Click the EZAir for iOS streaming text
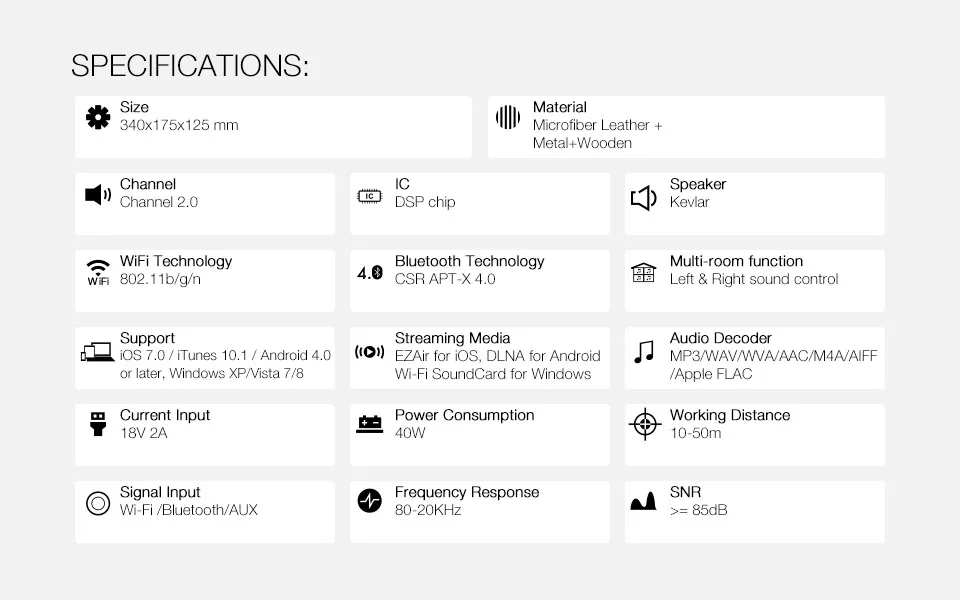 [498, 365]
